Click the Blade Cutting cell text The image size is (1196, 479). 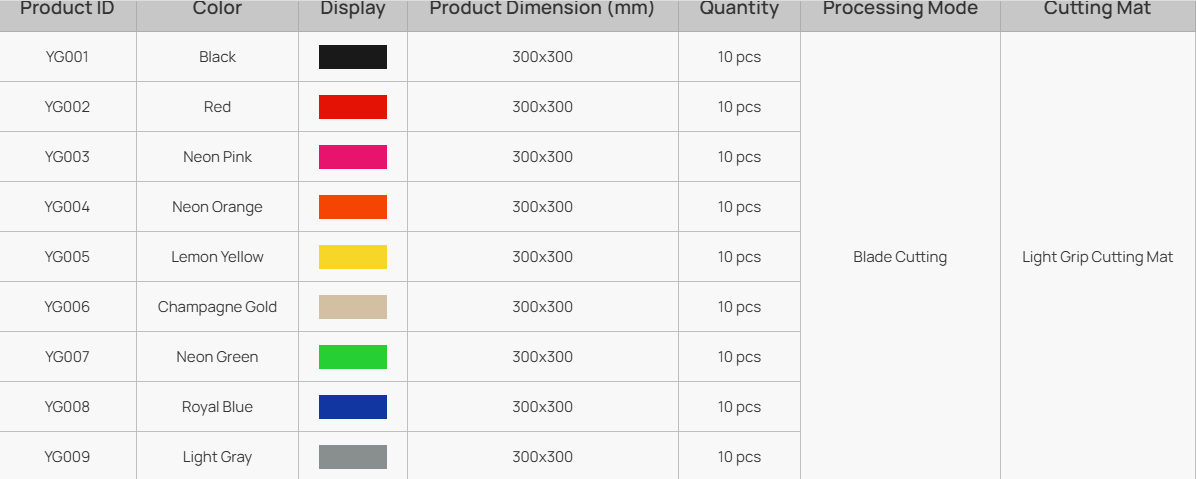coord(900,257)
